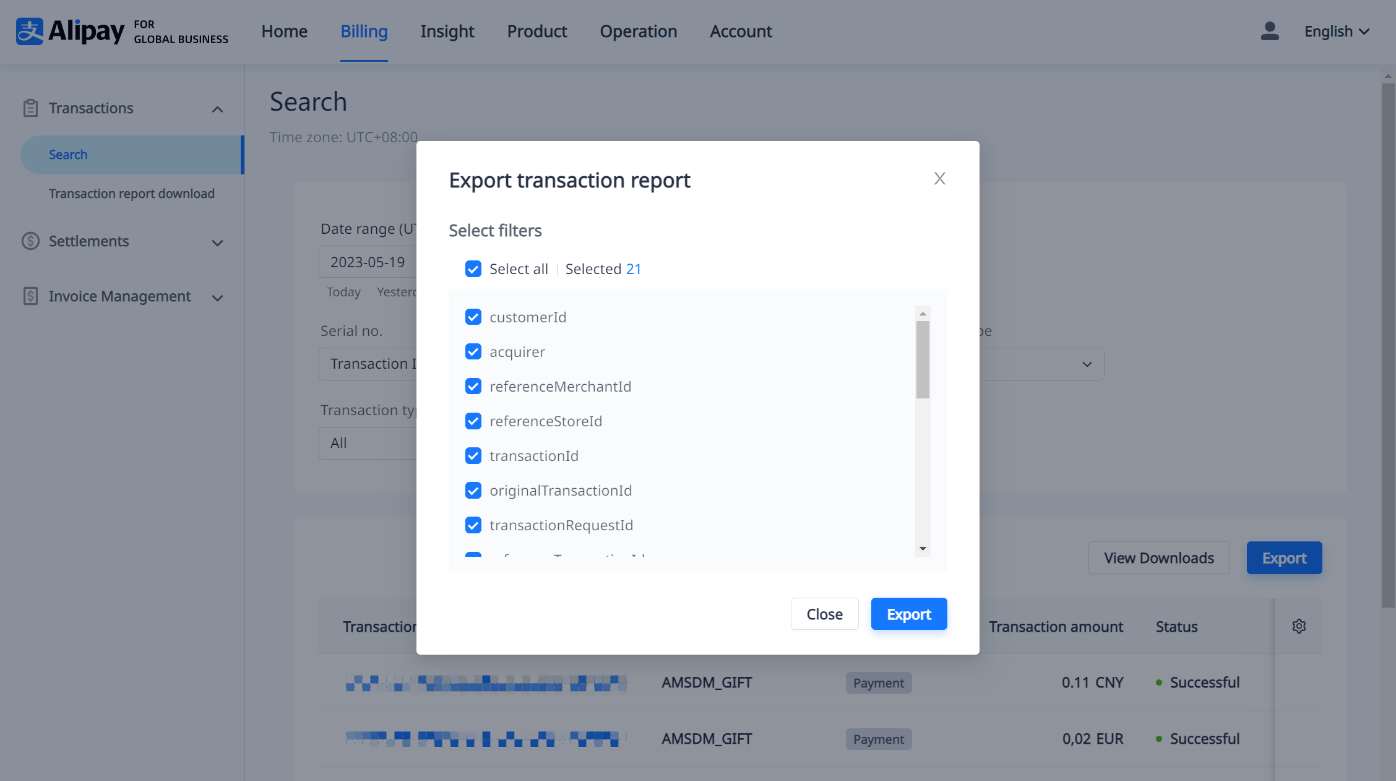Click the Alipay logo

click(x=29, y=30)
